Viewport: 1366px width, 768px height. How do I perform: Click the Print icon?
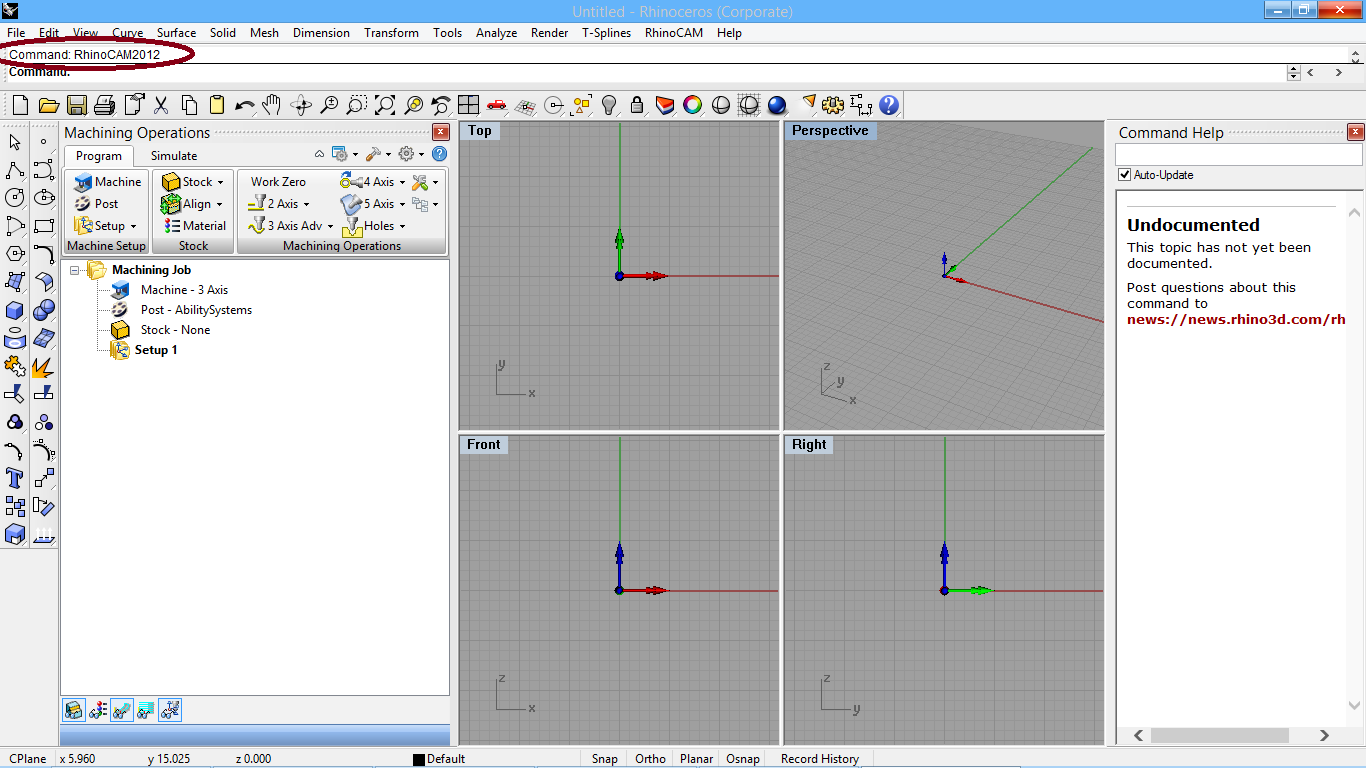105,105
